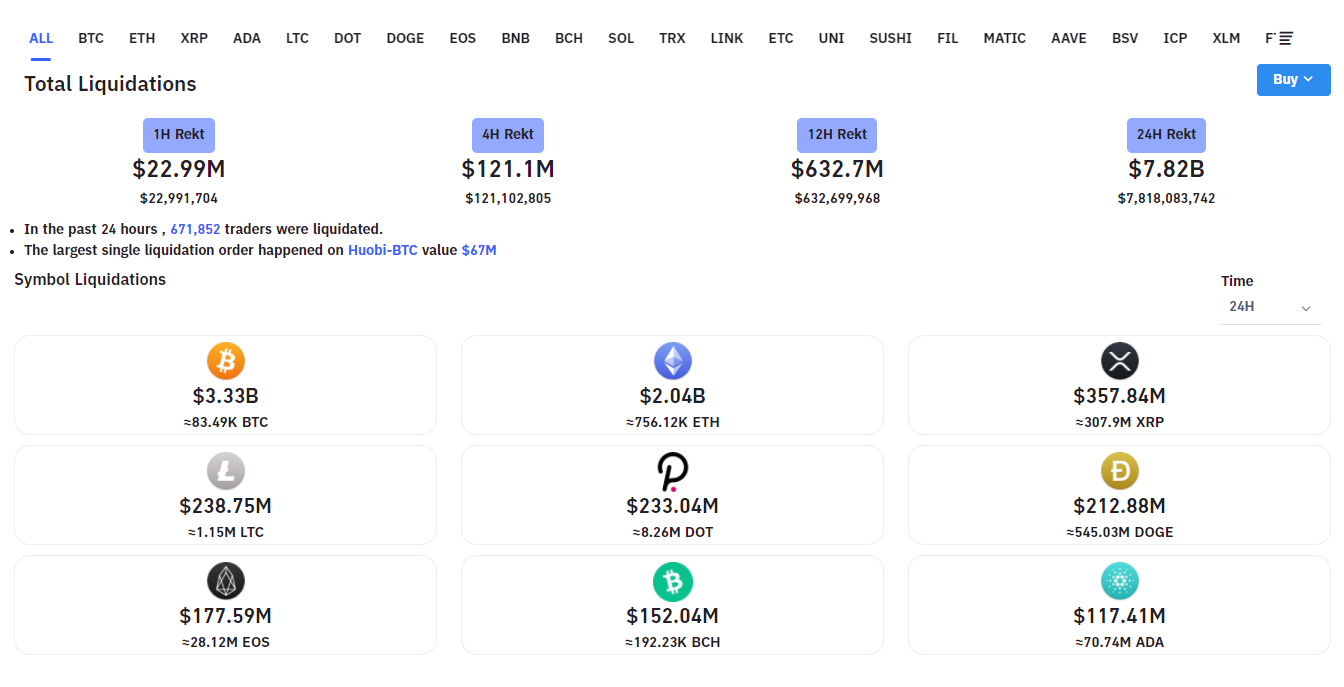Click the $121,102,805 exact figure
This screenshot has width=1344, height=687.
(x=508, y=199)
